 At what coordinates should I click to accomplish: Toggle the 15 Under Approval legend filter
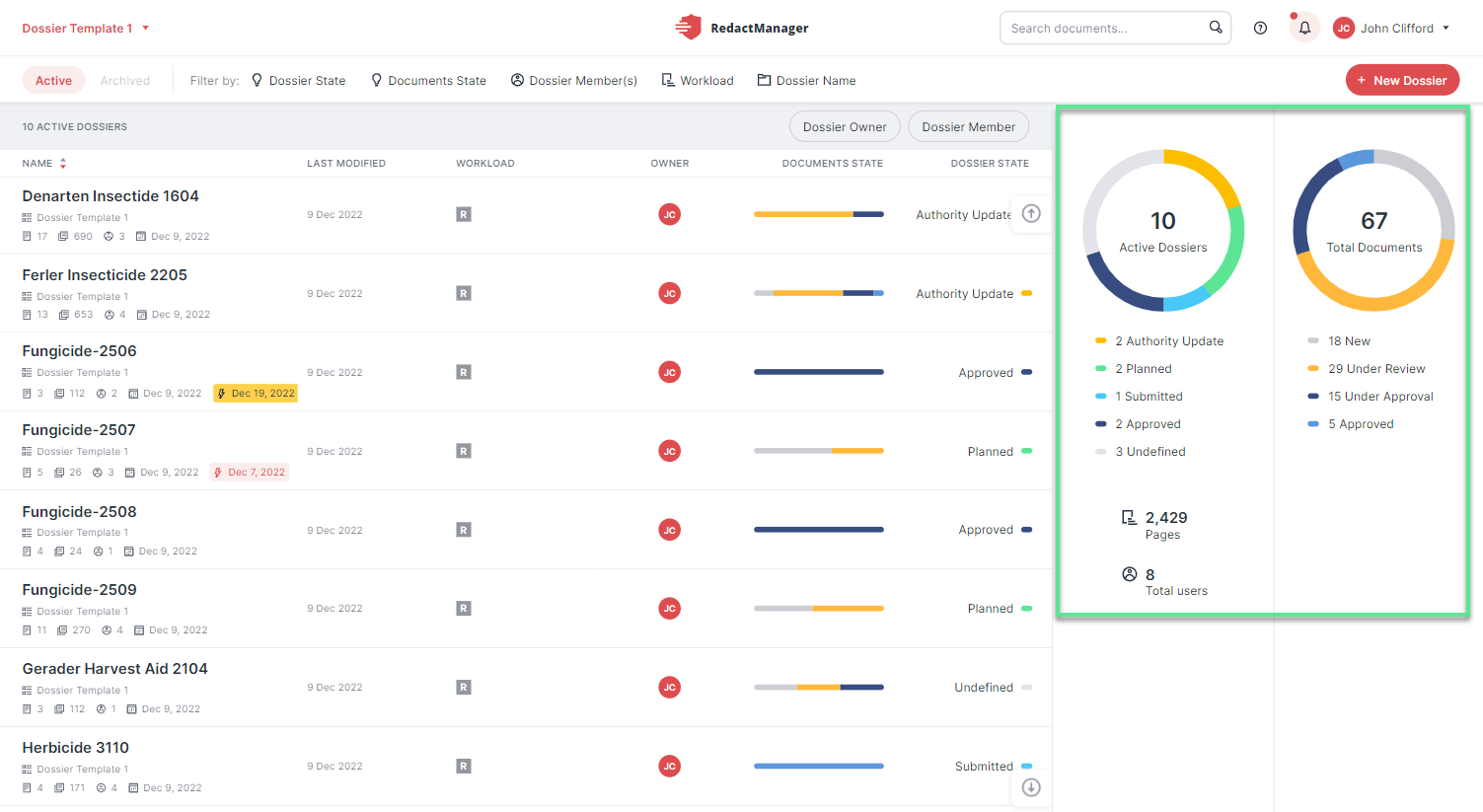pyautogui.click(x=1371, y=396)
